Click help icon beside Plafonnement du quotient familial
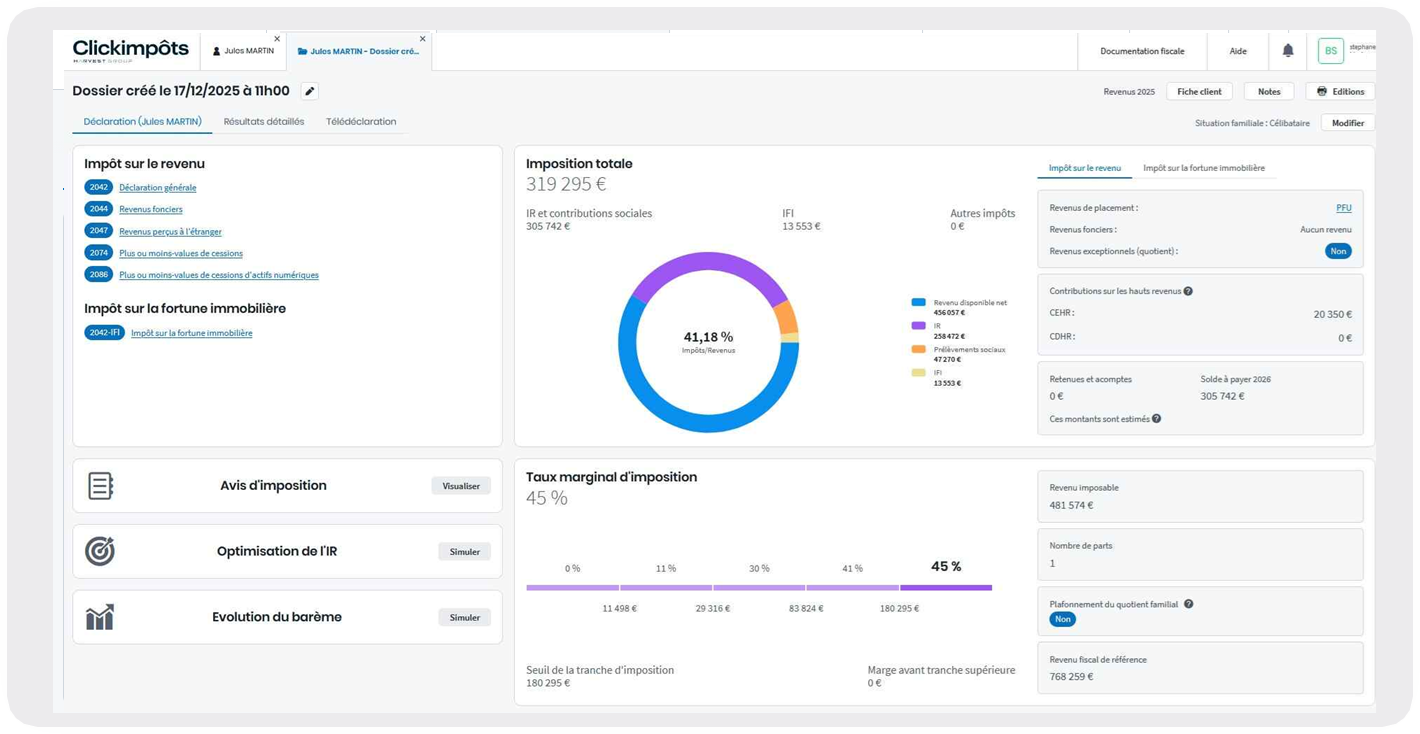1420x734 pixels. tap(1188, 604)
